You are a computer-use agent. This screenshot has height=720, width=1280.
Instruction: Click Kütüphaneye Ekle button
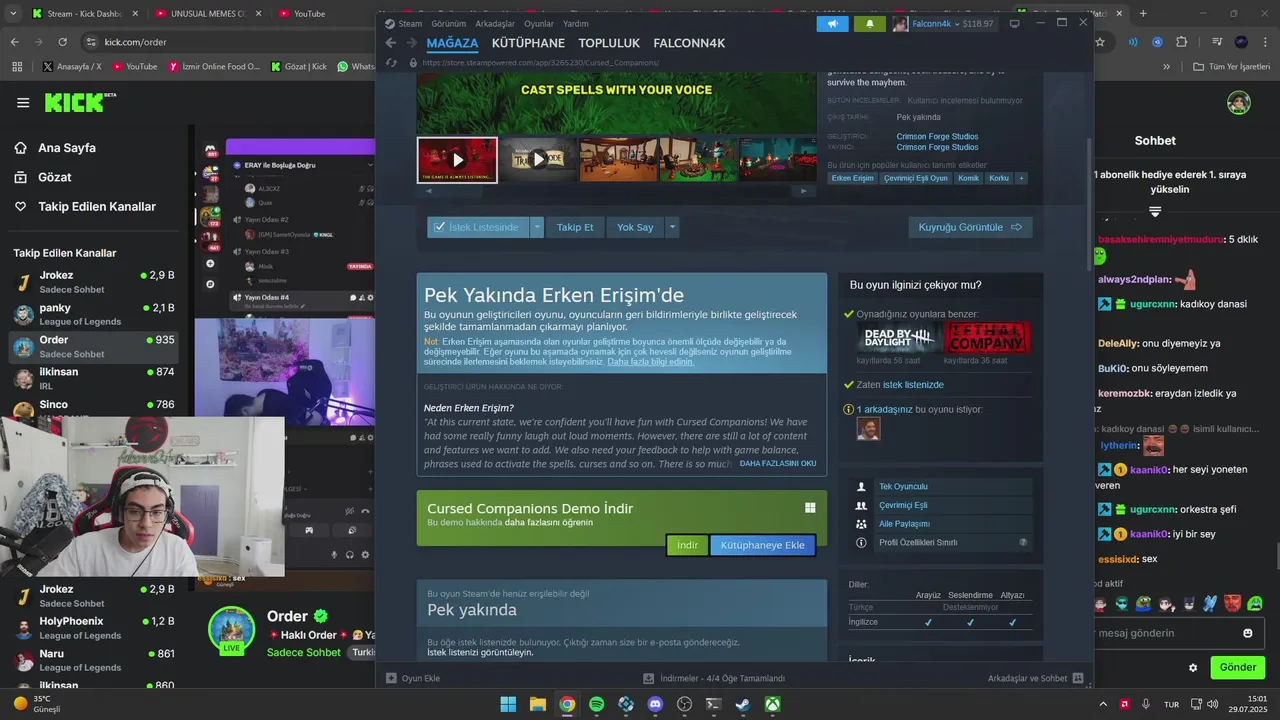762,545
